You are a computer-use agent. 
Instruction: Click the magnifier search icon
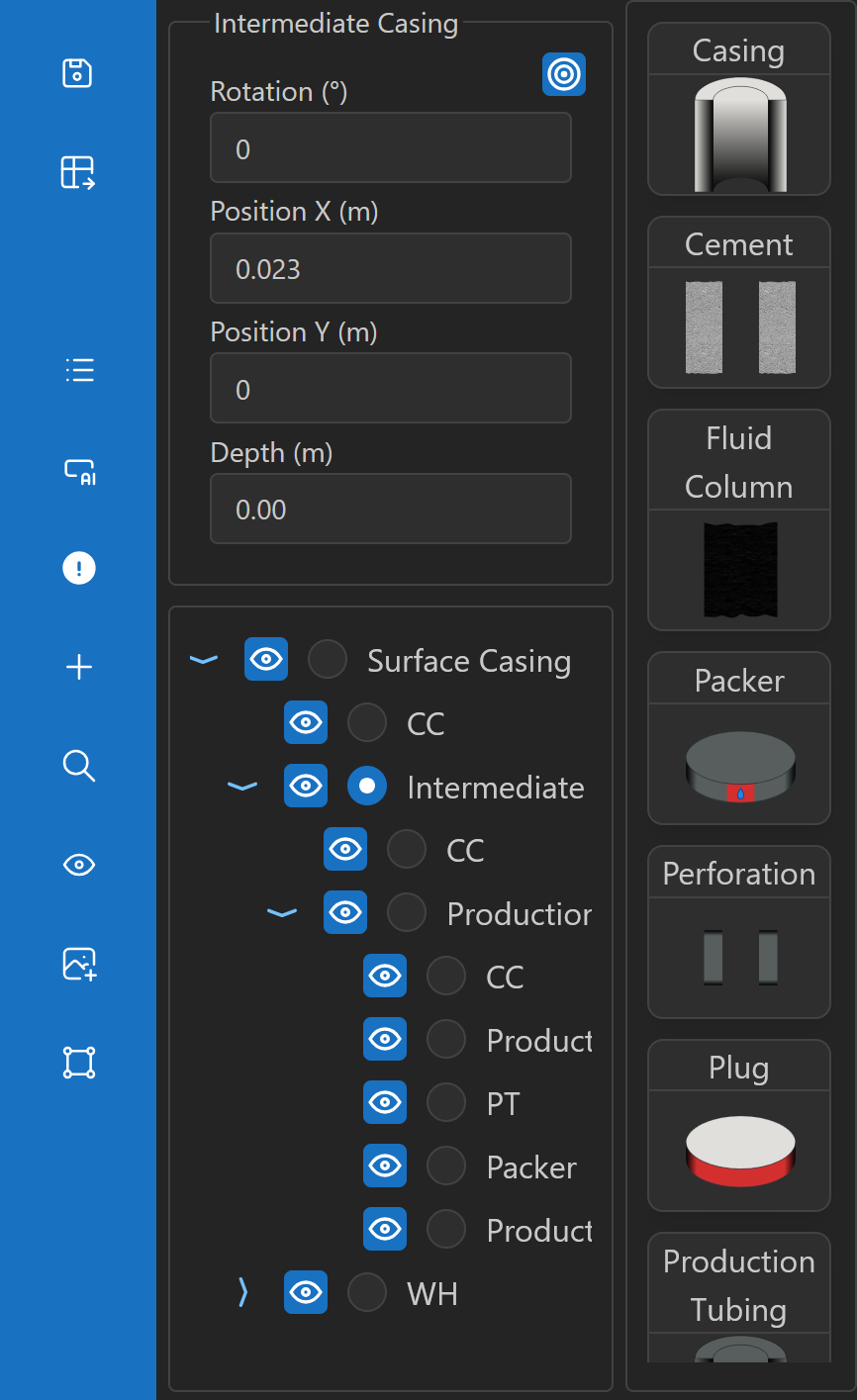pyautogui.click(x=79, y=766)
